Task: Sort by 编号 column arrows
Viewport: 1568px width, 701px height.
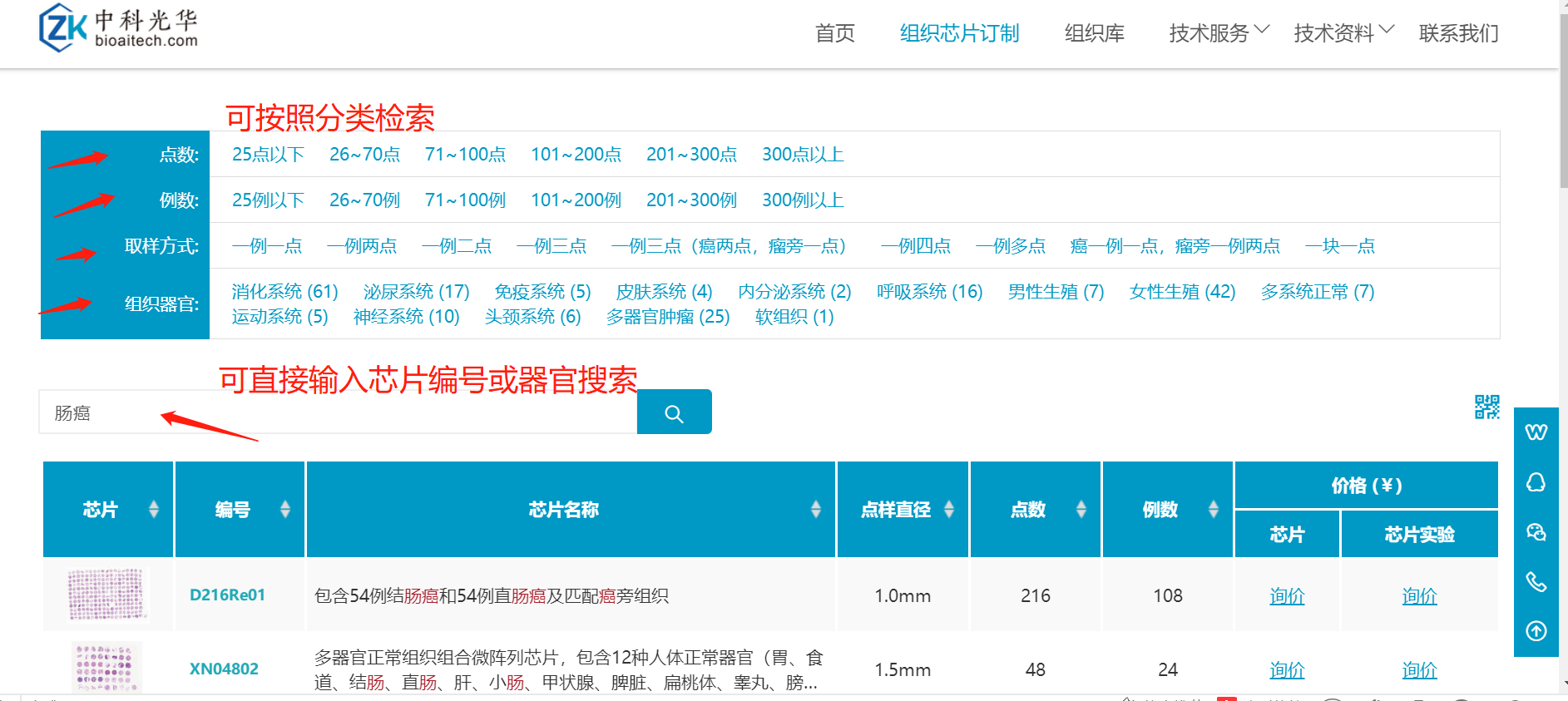Action: (x=285, y=509)
